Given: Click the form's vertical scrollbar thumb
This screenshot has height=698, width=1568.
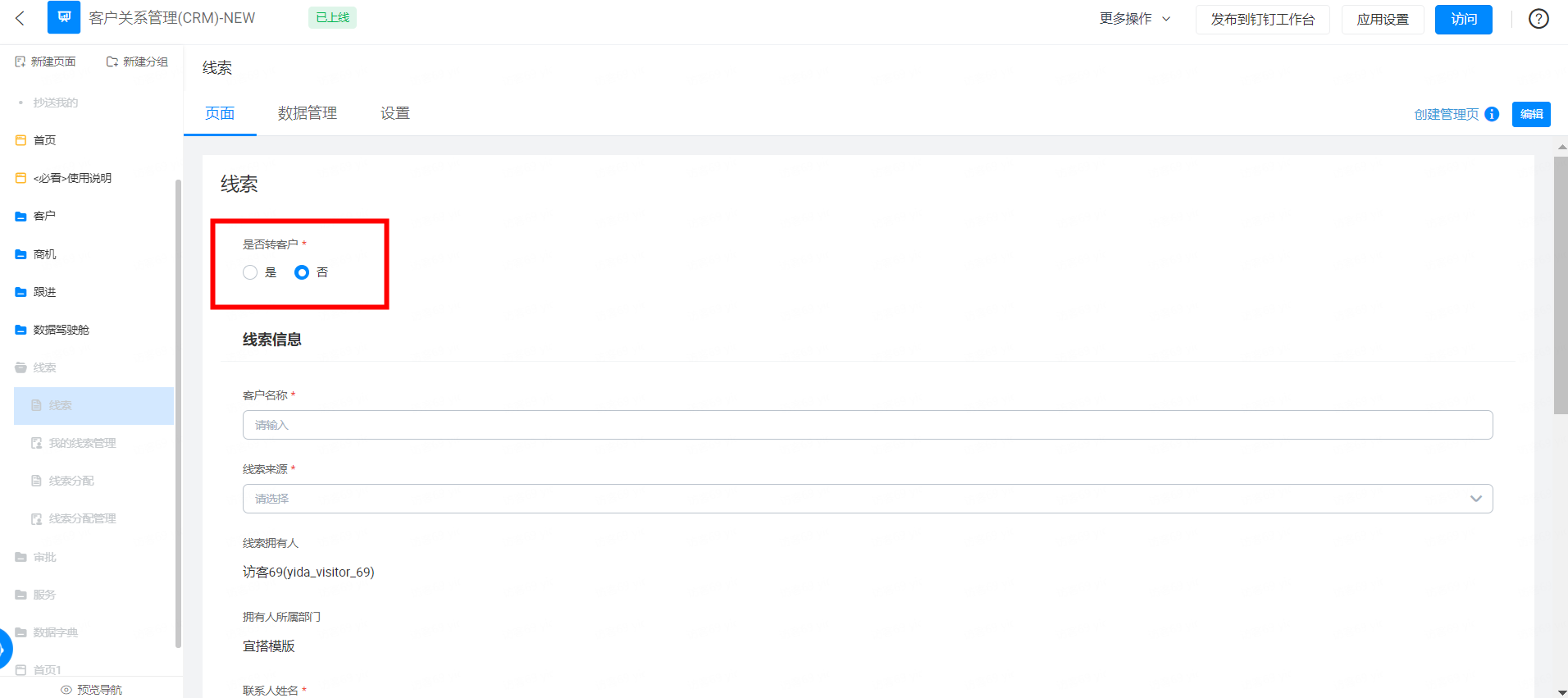Looking at the screenshot, I should tap(1561, 285).
